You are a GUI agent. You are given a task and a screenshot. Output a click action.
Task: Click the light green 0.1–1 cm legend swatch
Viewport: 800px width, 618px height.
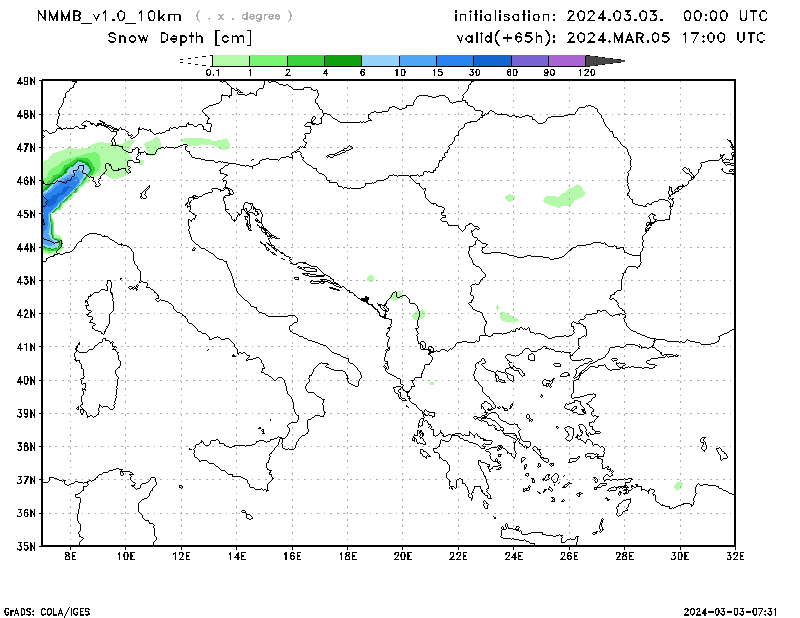[x=230, y=61]
